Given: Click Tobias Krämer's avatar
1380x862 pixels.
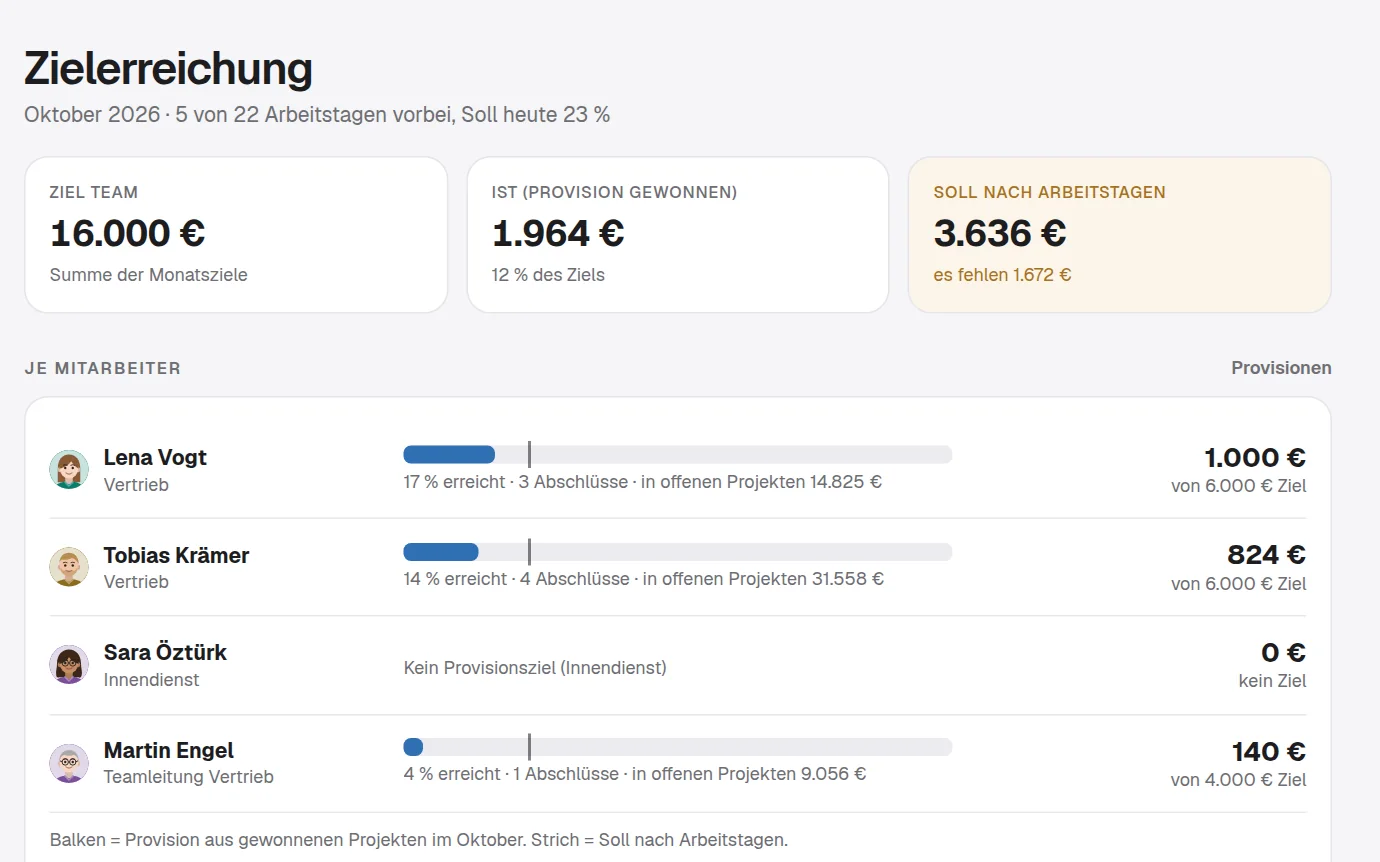Looking at the screenshot, I should [69, 567].
